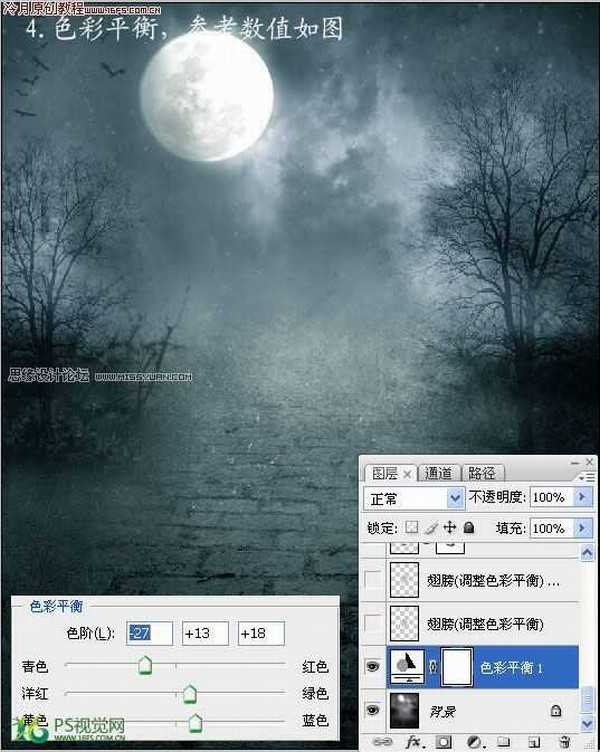Switch to the 通道 tab
The width and height of the screenshot is (600, 752).
439,473
